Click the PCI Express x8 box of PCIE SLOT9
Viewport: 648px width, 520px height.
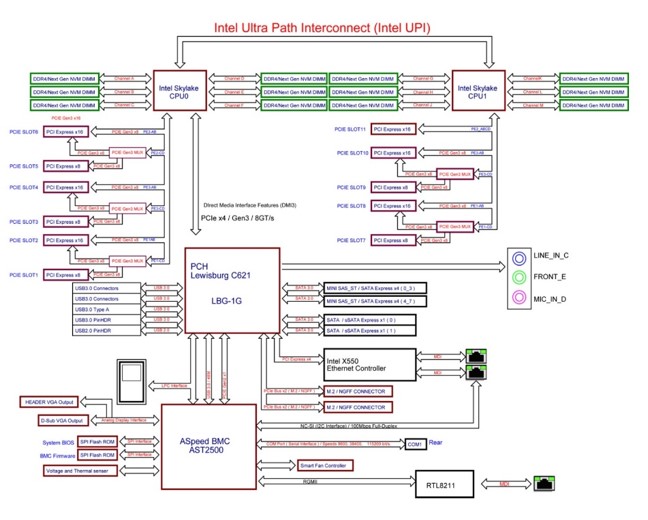393,187
